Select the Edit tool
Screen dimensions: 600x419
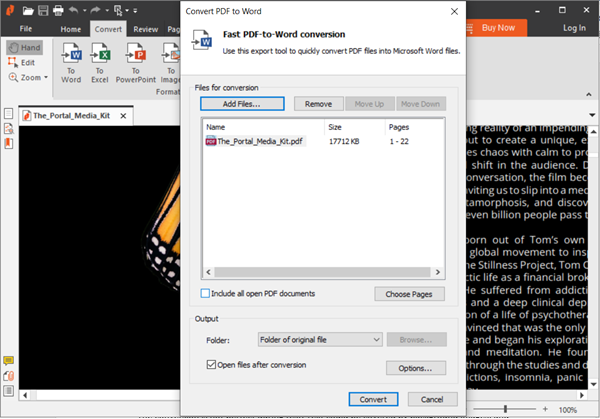click(x=21, y=62)
